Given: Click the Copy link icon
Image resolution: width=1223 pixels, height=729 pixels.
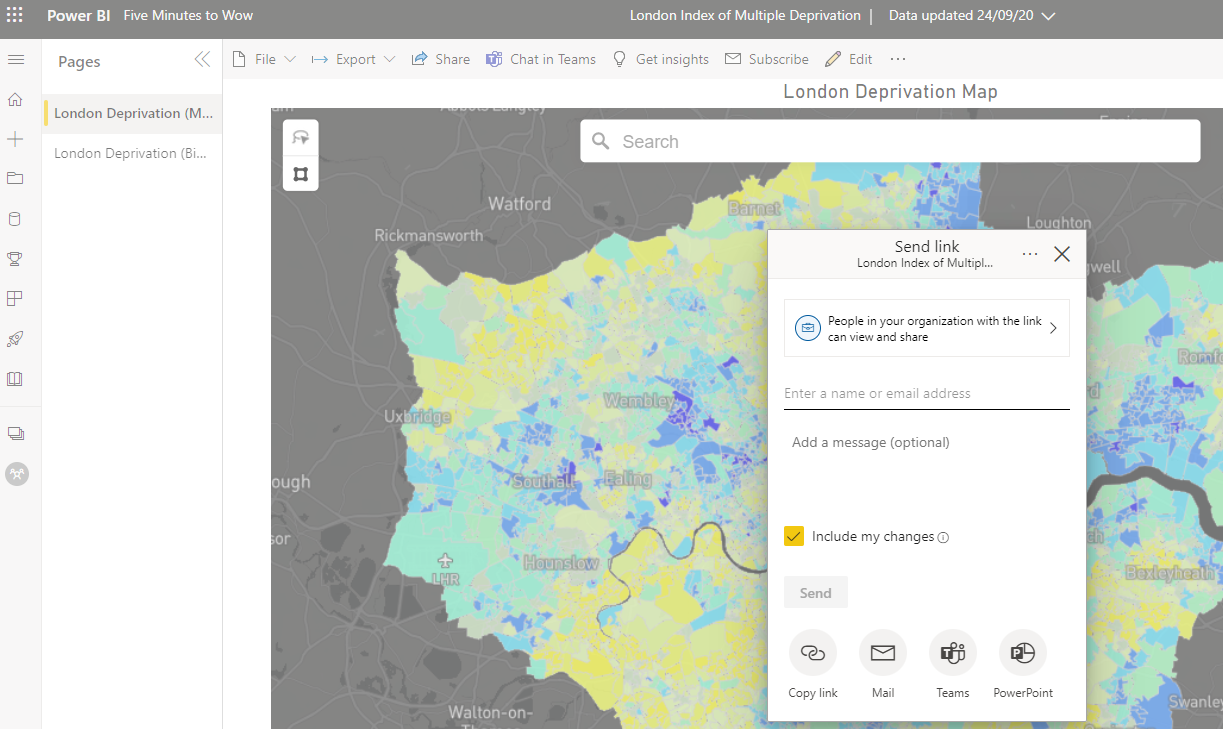Looking at the screenshot, I should tap(813, 654).
